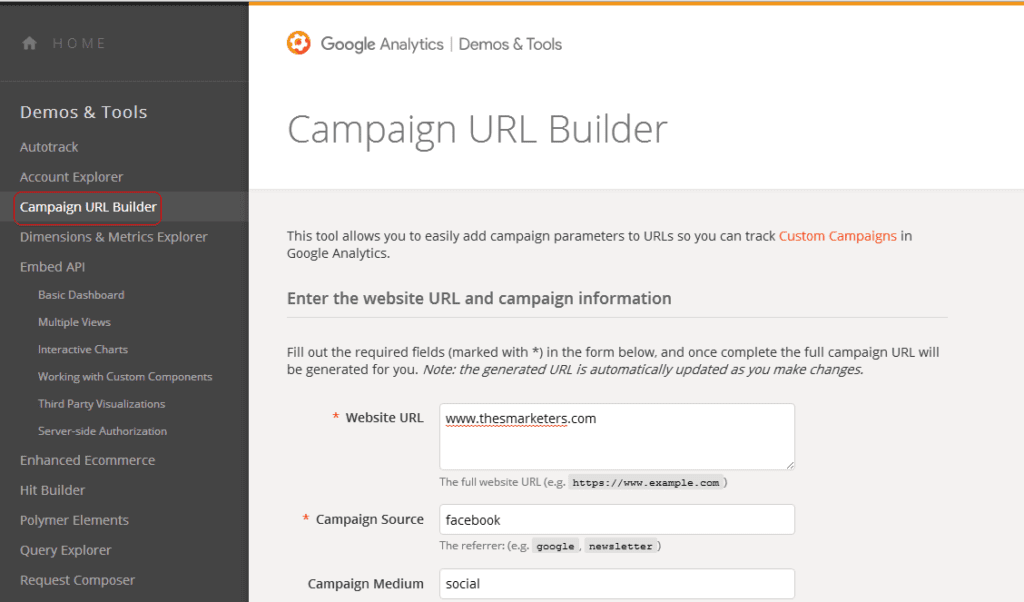
Task: Open the HOME link in sidebar
Action: tap(79, 43)
